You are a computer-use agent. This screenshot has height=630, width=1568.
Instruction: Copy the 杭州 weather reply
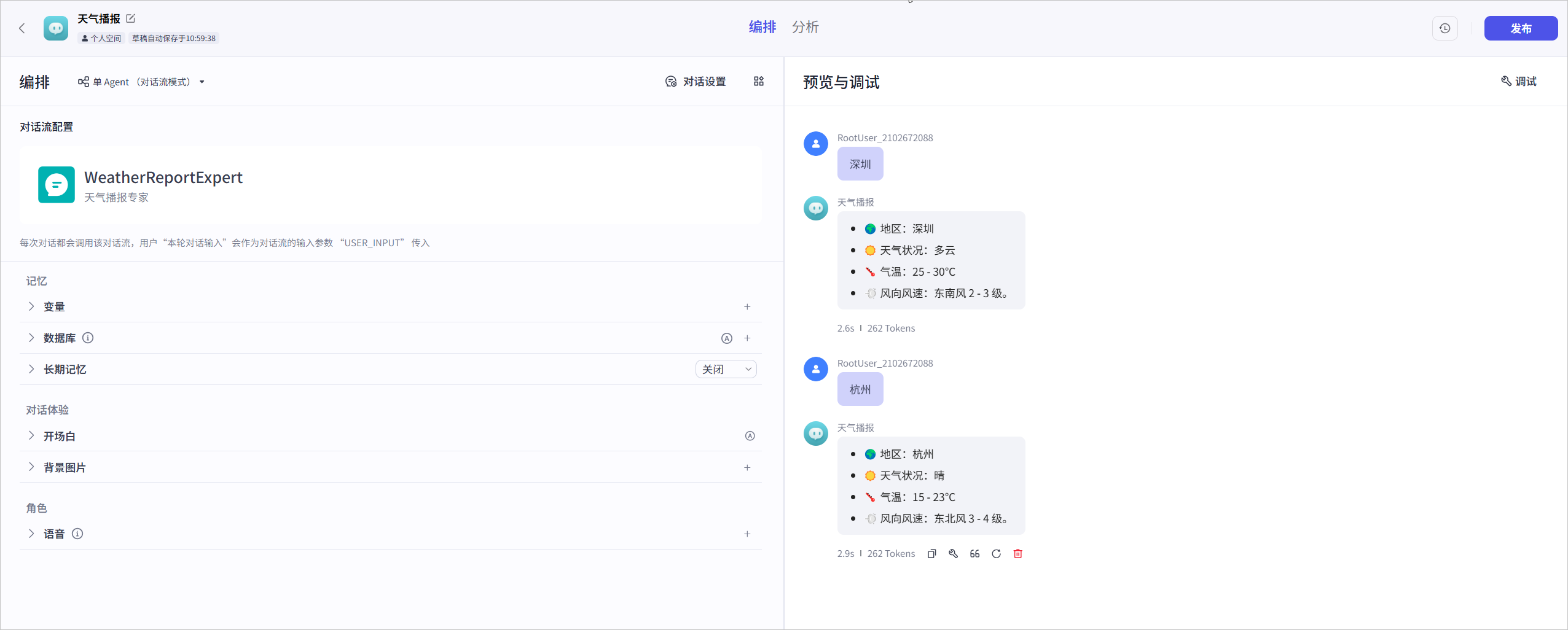coord(931,554)
